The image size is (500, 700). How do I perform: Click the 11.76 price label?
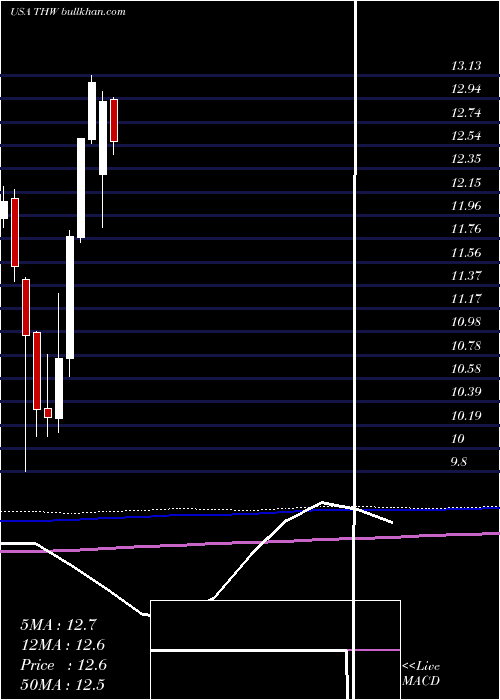pos(466,229)
